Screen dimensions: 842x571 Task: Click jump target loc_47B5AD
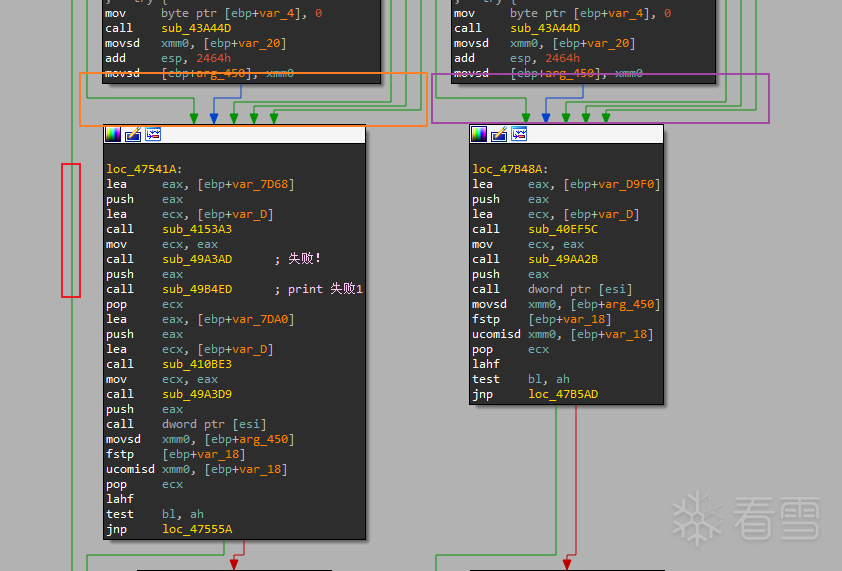point(563,394)
